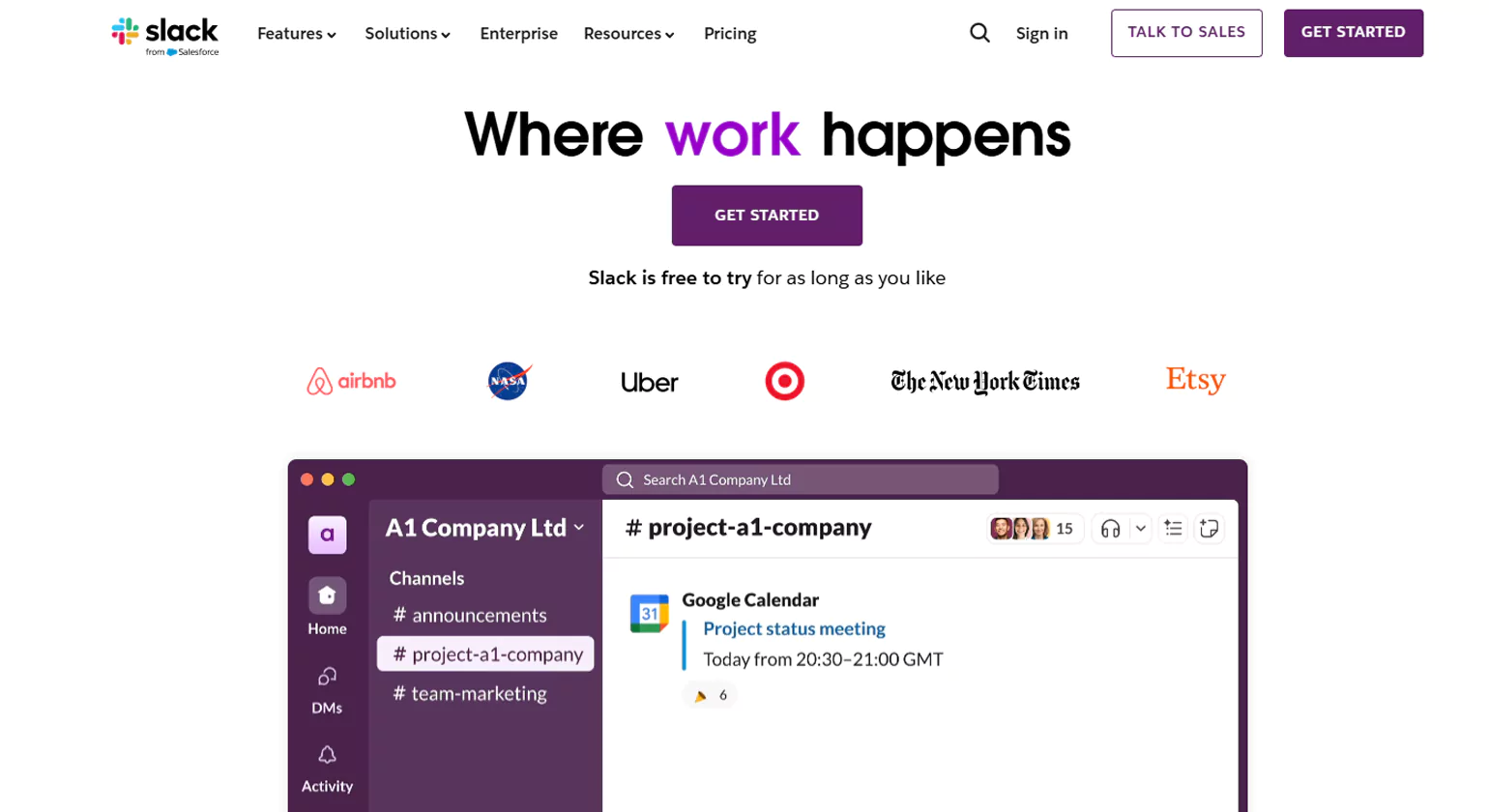Click the member avatars showing 15 people
This screenshot has width=1489, height=812.
point(1035,528)
